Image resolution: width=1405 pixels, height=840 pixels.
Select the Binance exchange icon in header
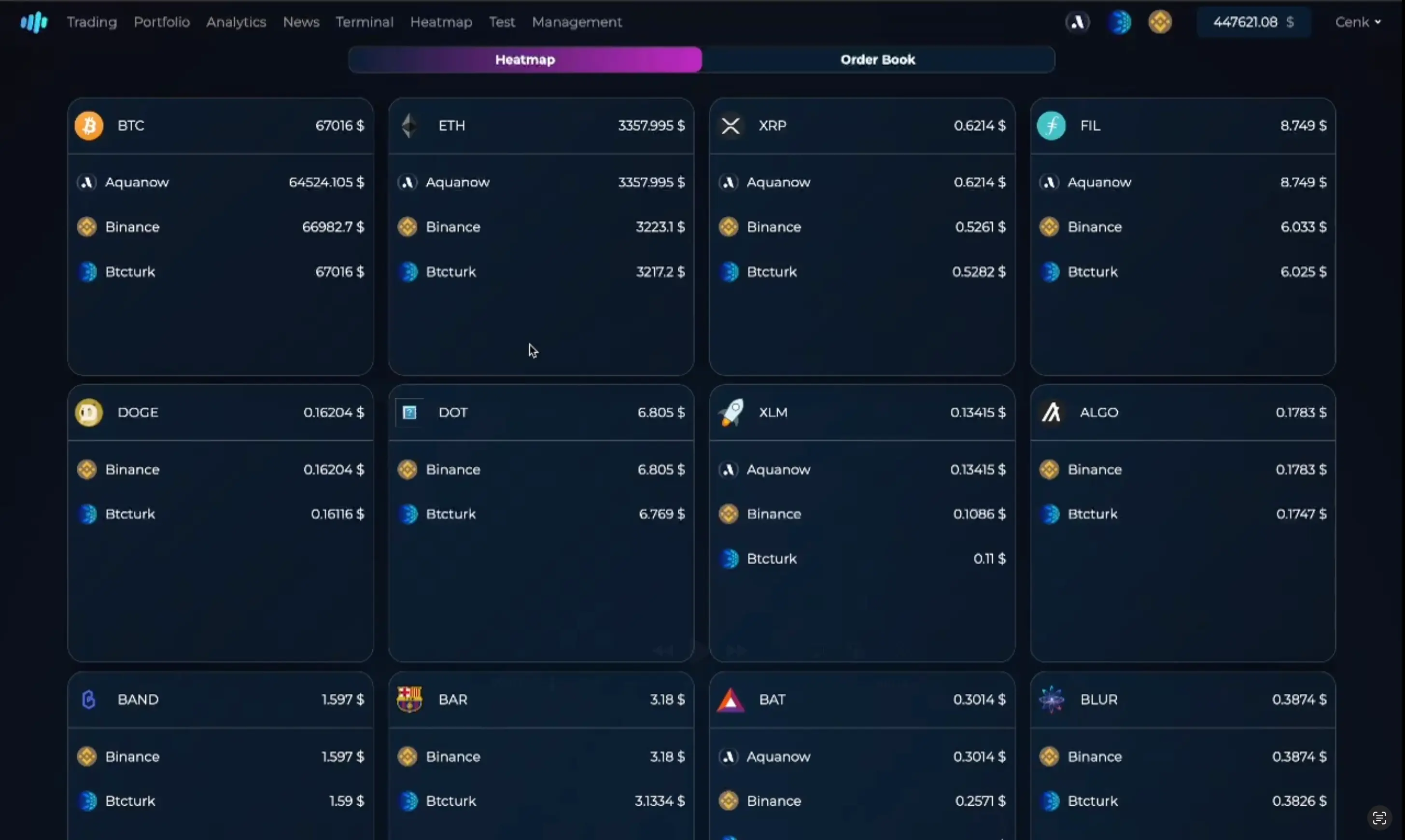pyautogui.click(x=1160, y=22)
